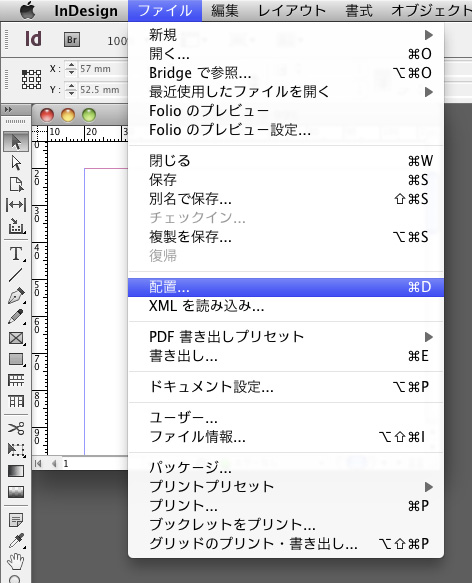This screenshot has height=583, width=472.
Task: Choose プリント... menu item
Action: (x=286, y=506)
